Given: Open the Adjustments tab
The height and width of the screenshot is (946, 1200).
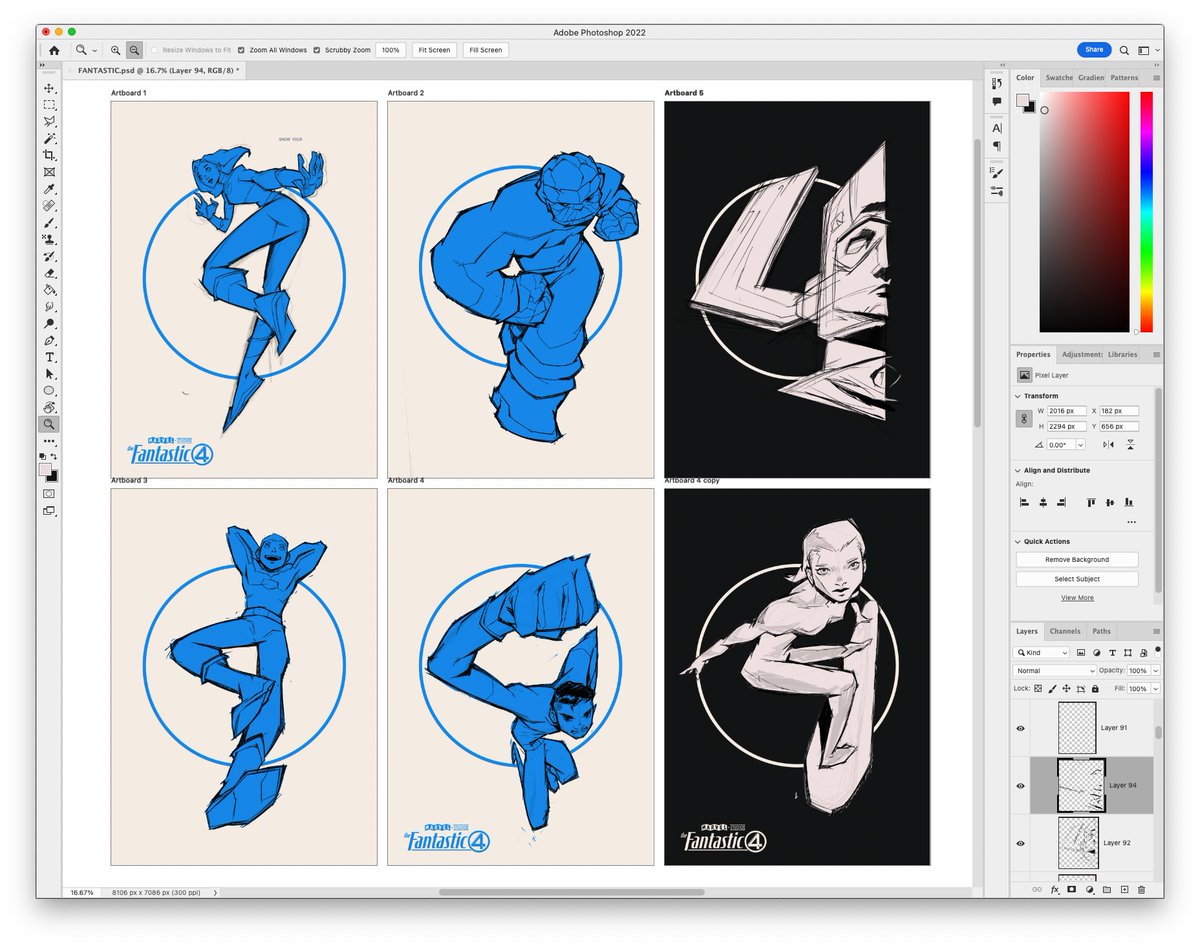Looking at the screenshot, I should pyautogui.click(x=1081, y=354).
